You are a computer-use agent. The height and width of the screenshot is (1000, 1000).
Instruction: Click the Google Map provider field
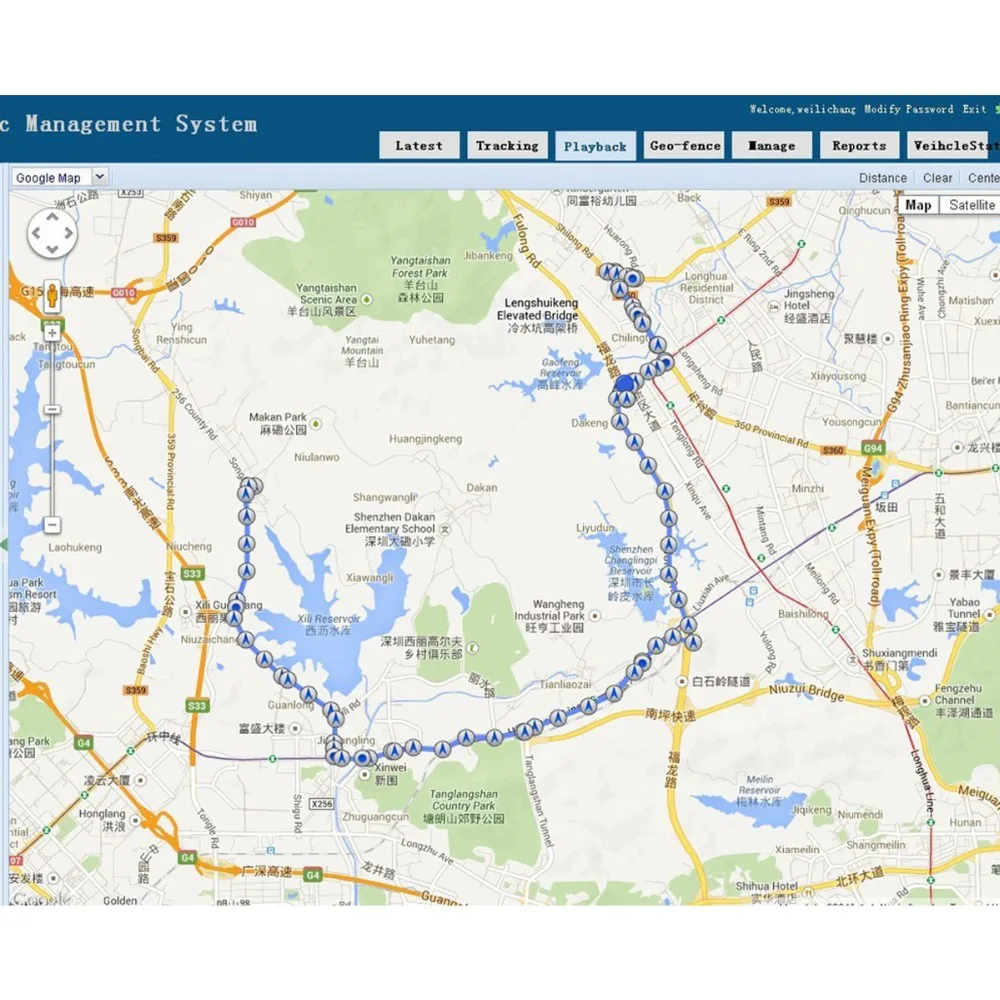click(x=51, y=177)
